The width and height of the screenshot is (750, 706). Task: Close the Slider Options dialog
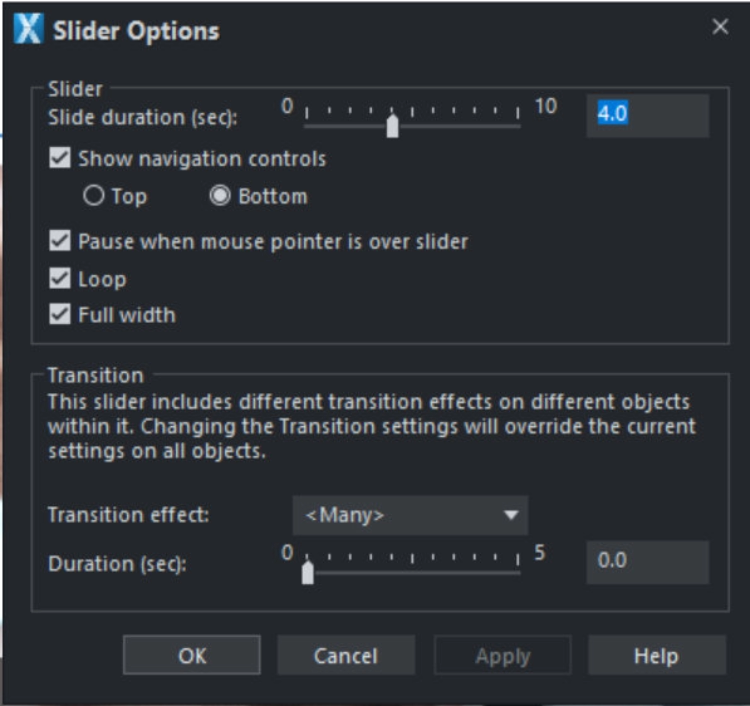pyautogui.click(x=720, y=28)
